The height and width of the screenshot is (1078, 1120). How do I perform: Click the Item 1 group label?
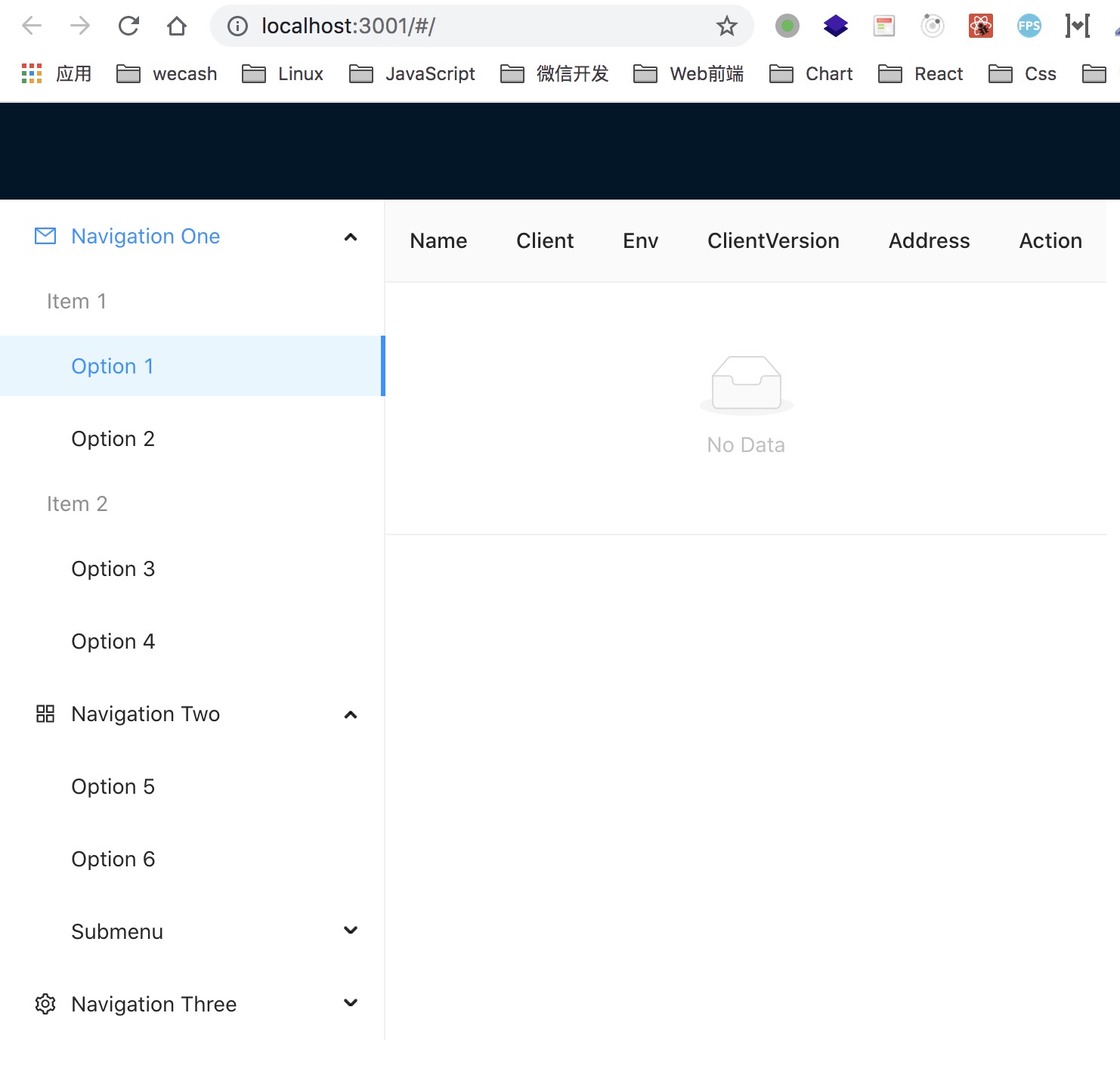coord(76,301)
